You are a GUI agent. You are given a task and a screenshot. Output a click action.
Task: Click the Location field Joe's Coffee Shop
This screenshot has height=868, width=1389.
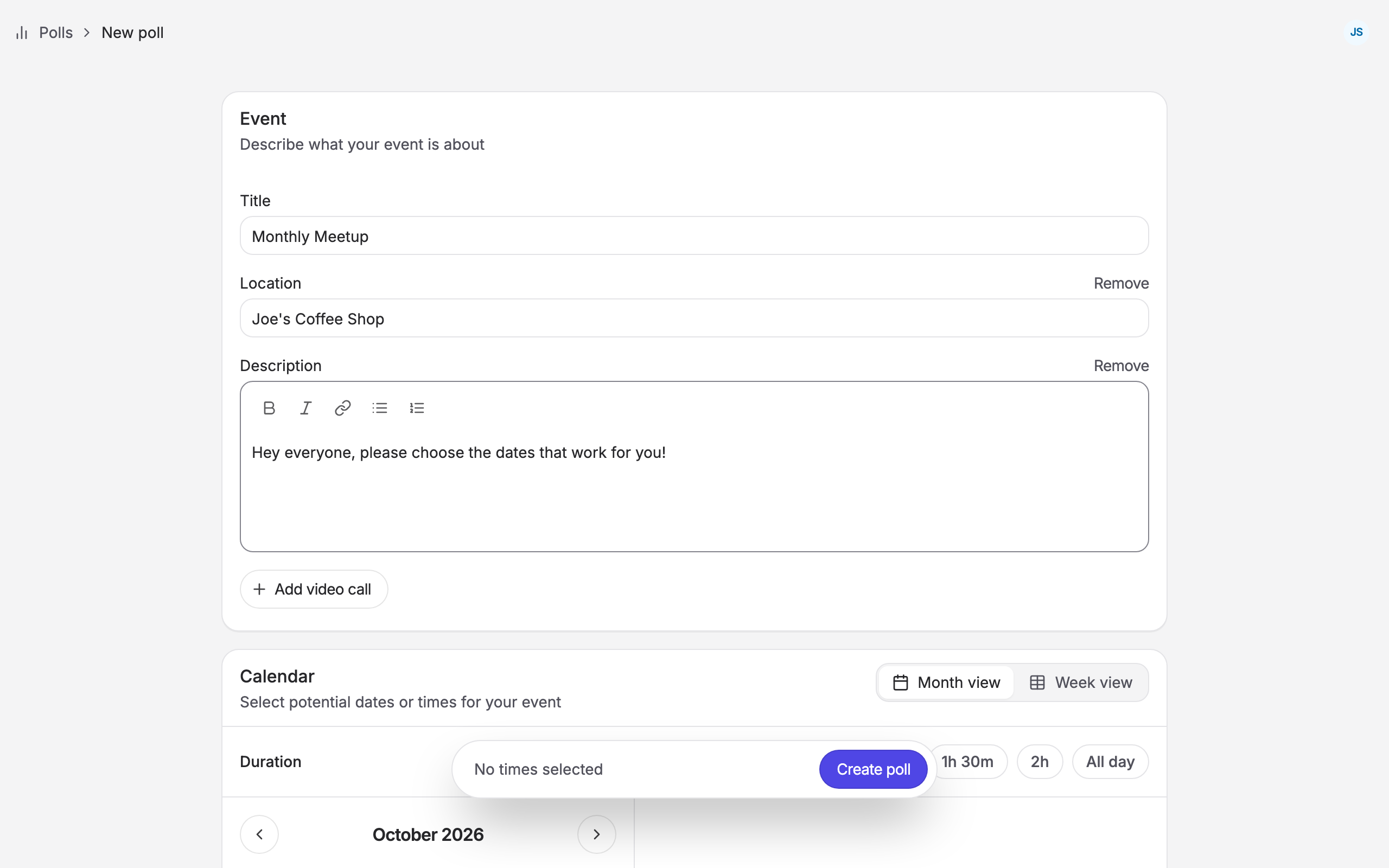(694, 318)
